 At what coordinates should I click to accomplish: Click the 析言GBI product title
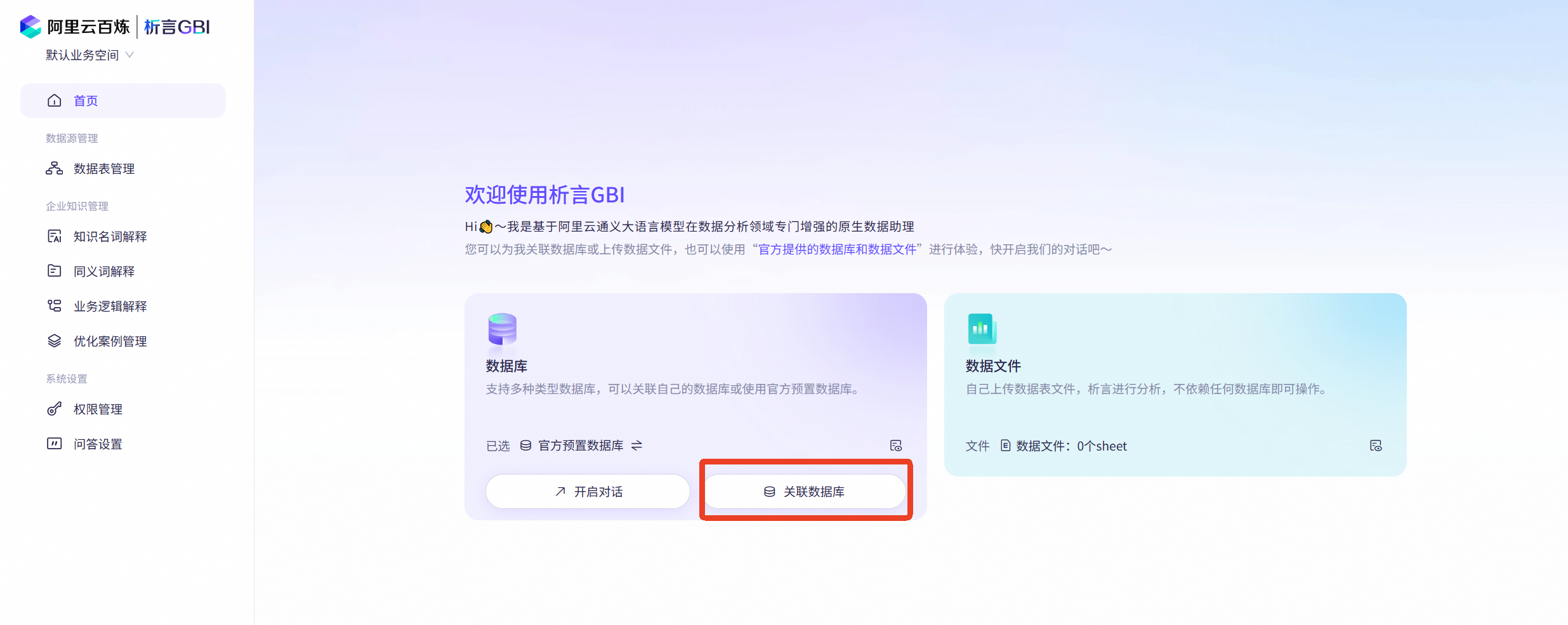pyautogui.click(x=177, y=27)
